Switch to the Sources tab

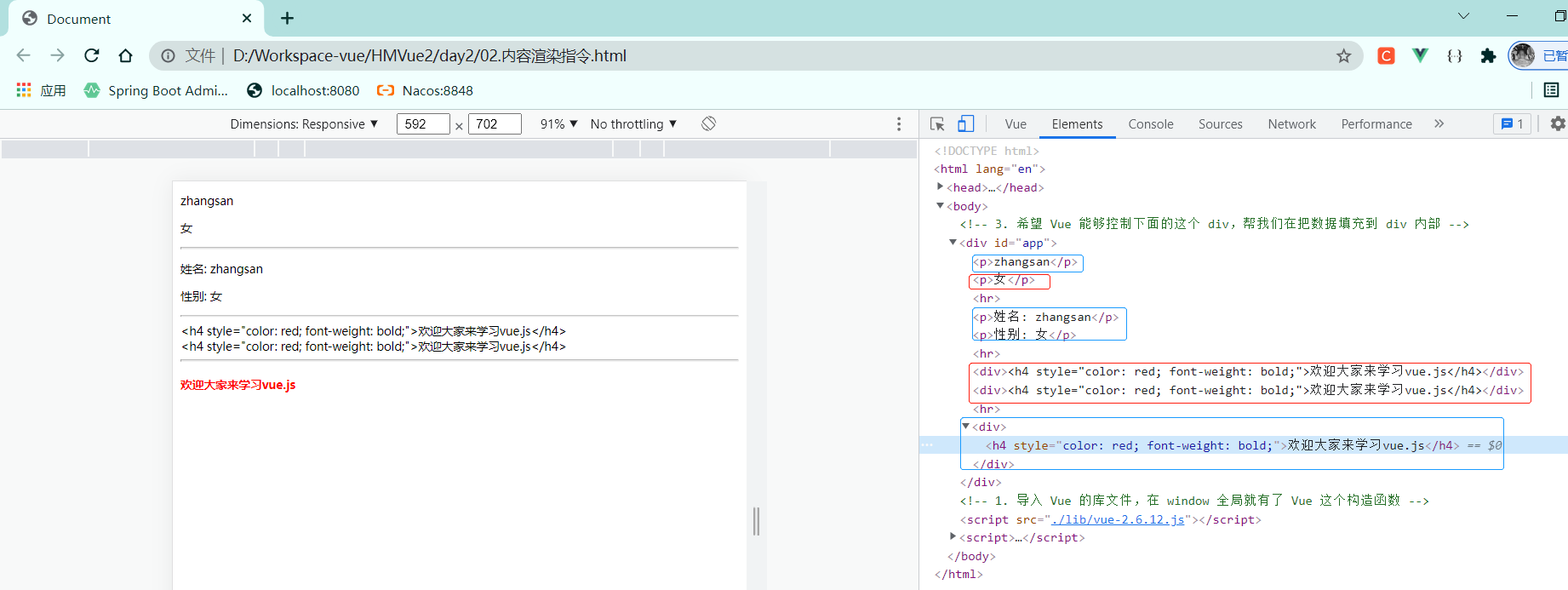click(x=1221, y=124)
